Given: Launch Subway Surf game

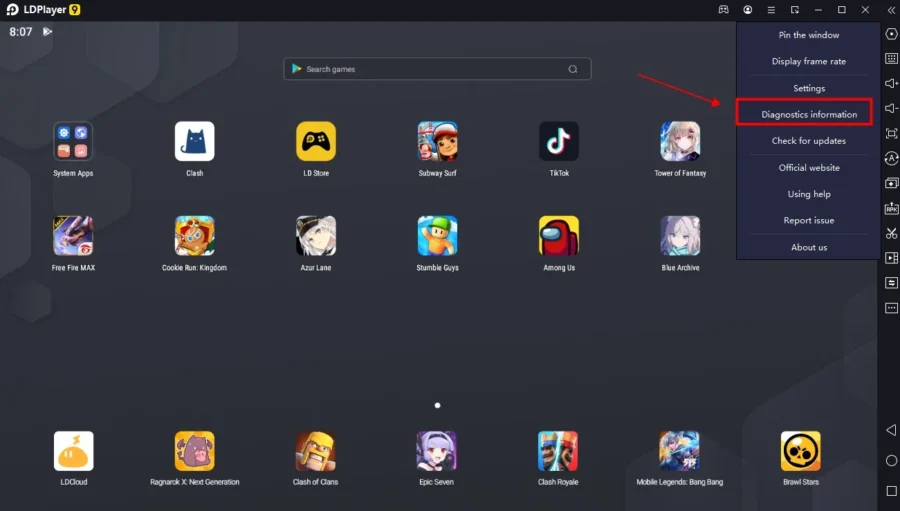Looking at the screenshot, I should pyautogui.click(x=437, y=141).
